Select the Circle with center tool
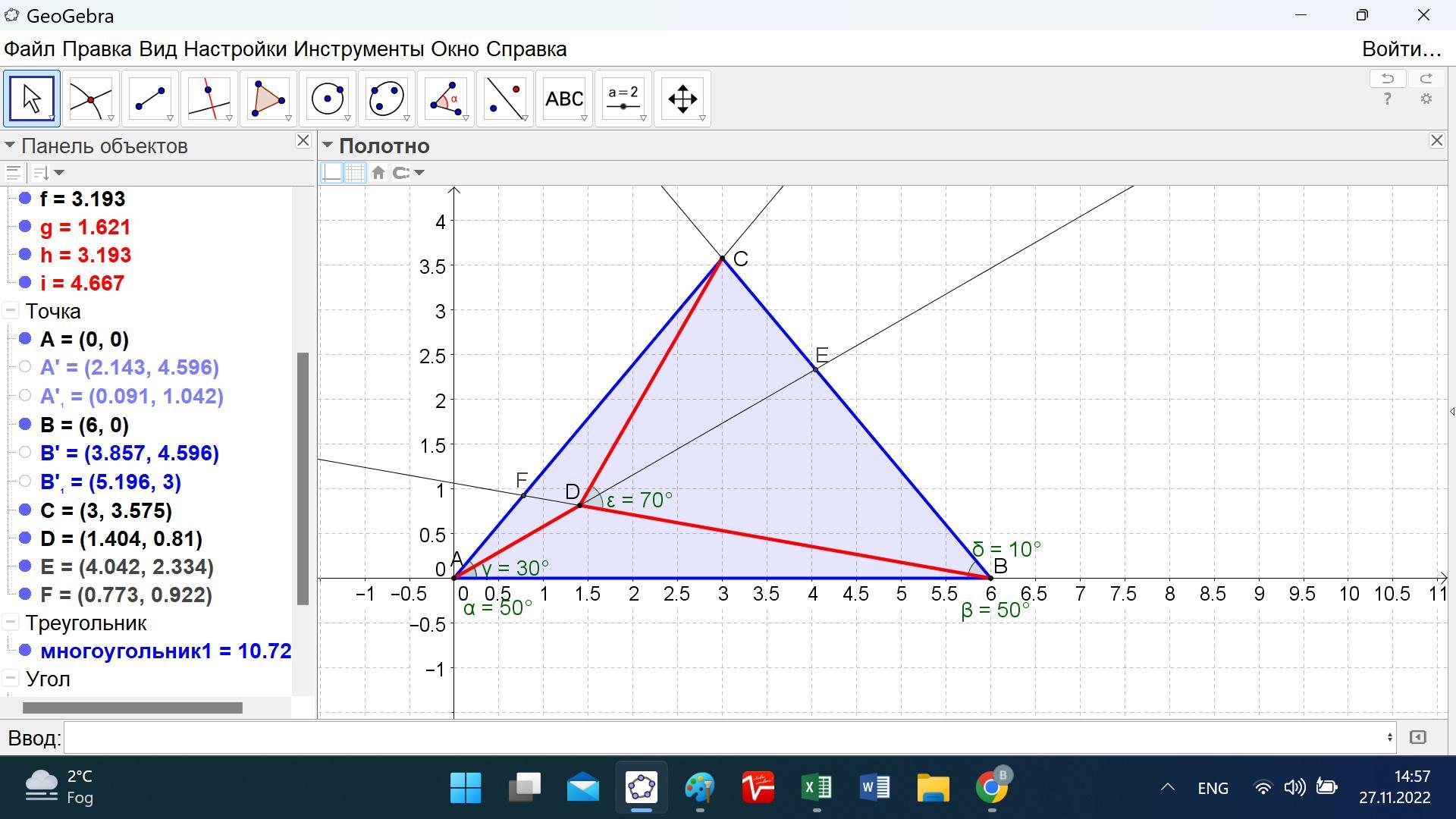 [x=328, y=99]
